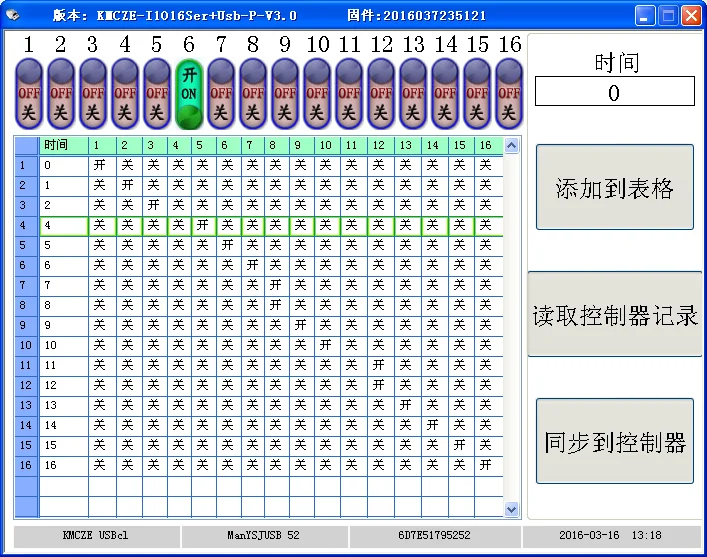This screenshot has height=557, width=707.
Task: Click status bar ID 6D7E51795252
Action: tap(434, 535)
